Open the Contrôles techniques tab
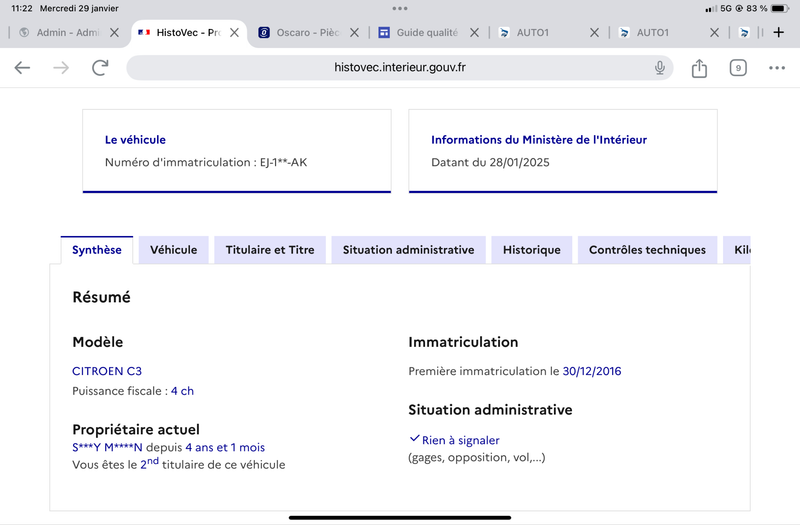 click(x=647, y=250)
